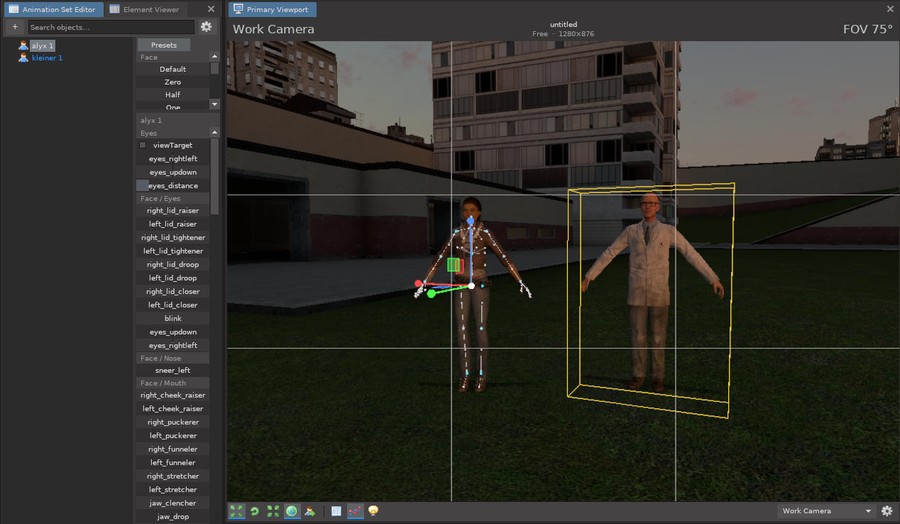This screenshot has width=900, height=524.
Task: Click the white gizmo center point
Action: tap(471, 285)
